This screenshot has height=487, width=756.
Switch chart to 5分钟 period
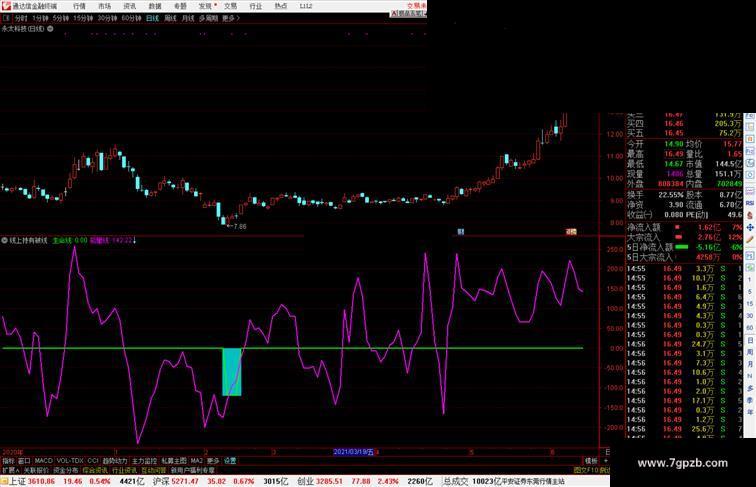tap(61, 18)
